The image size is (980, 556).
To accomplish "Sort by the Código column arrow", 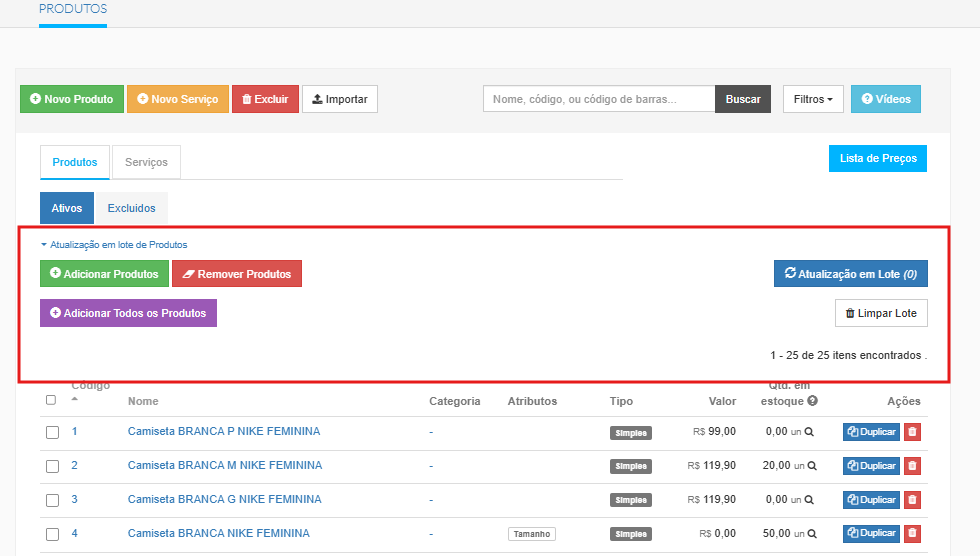I will click(x=74, y=399).
